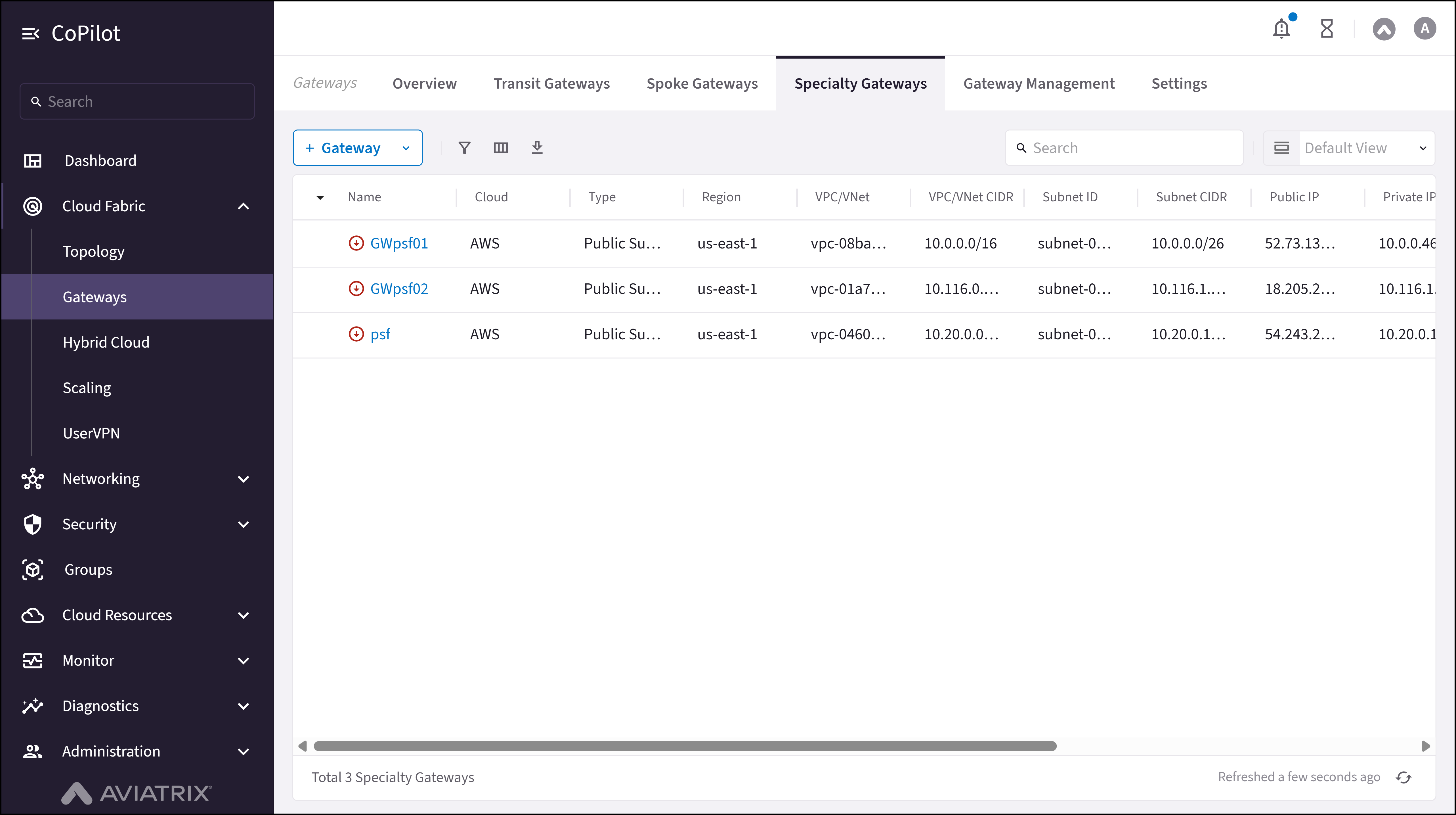
Task: Open the hourglass task activity icon
Action: pyautogui.click(x=1327, y=28)
